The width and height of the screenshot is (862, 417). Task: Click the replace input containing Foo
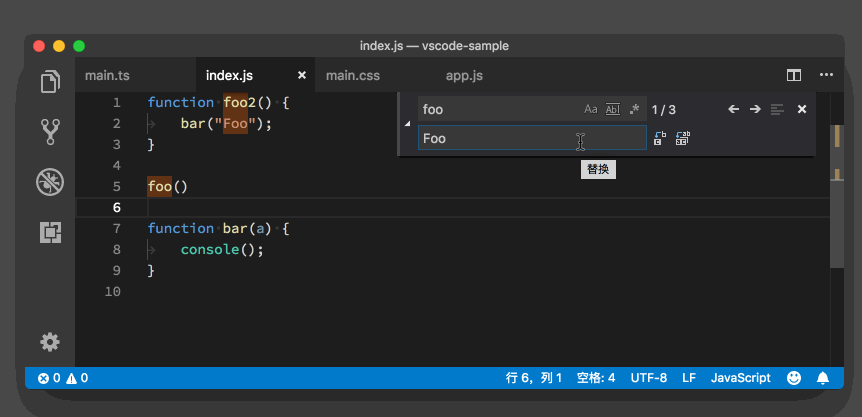(532, 138)
